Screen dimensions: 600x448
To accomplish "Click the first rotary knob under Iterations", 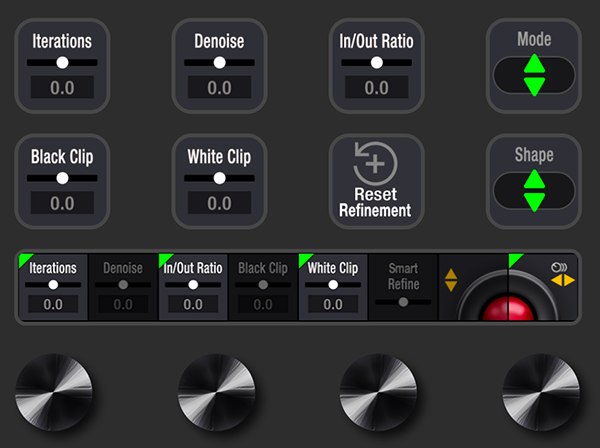I will pyautogui.click(x=54, y=392).
